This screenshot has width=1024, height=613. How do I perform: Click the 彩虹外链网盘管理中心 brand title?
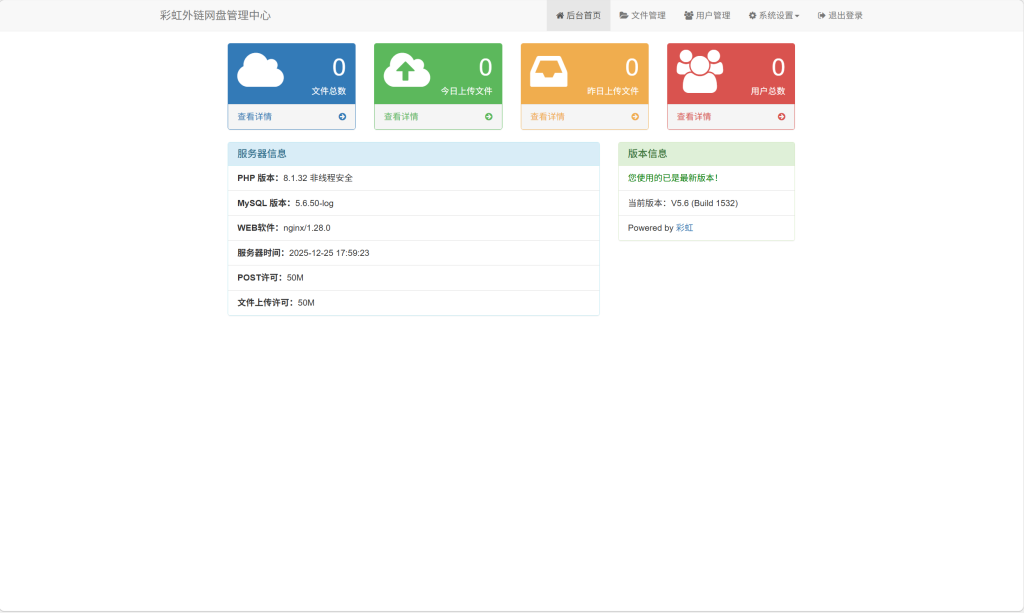coord(215,16)
